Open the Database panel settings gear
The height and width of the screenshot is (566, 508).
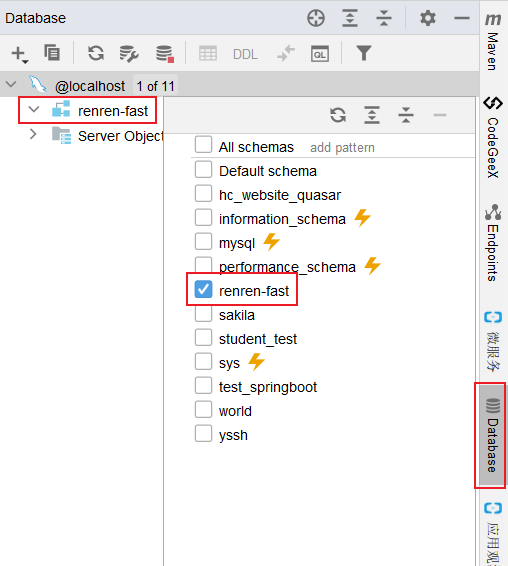[427, 18]
